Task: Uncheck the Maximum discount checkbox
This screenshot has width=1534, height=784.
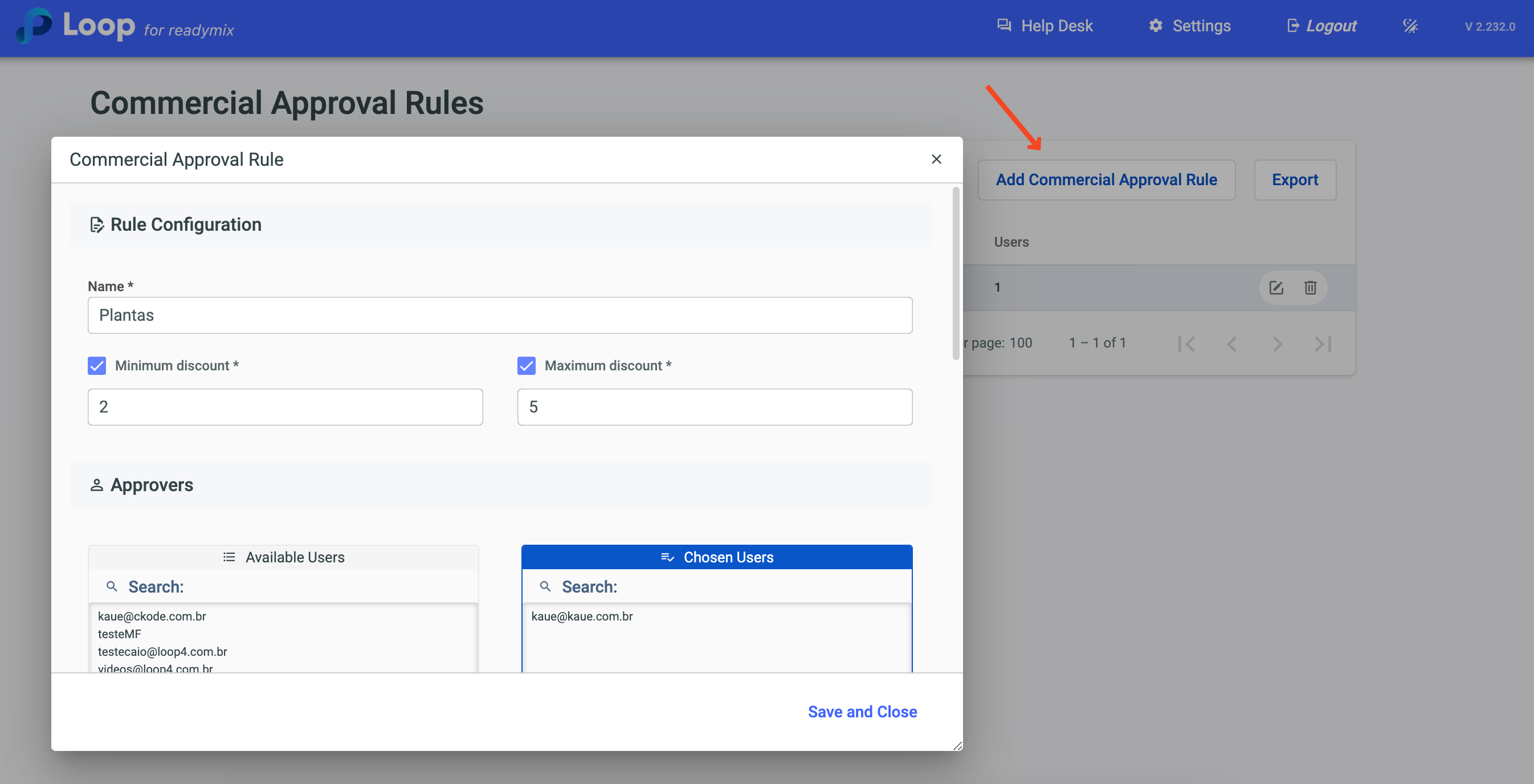Action: [x=527, y=366]
